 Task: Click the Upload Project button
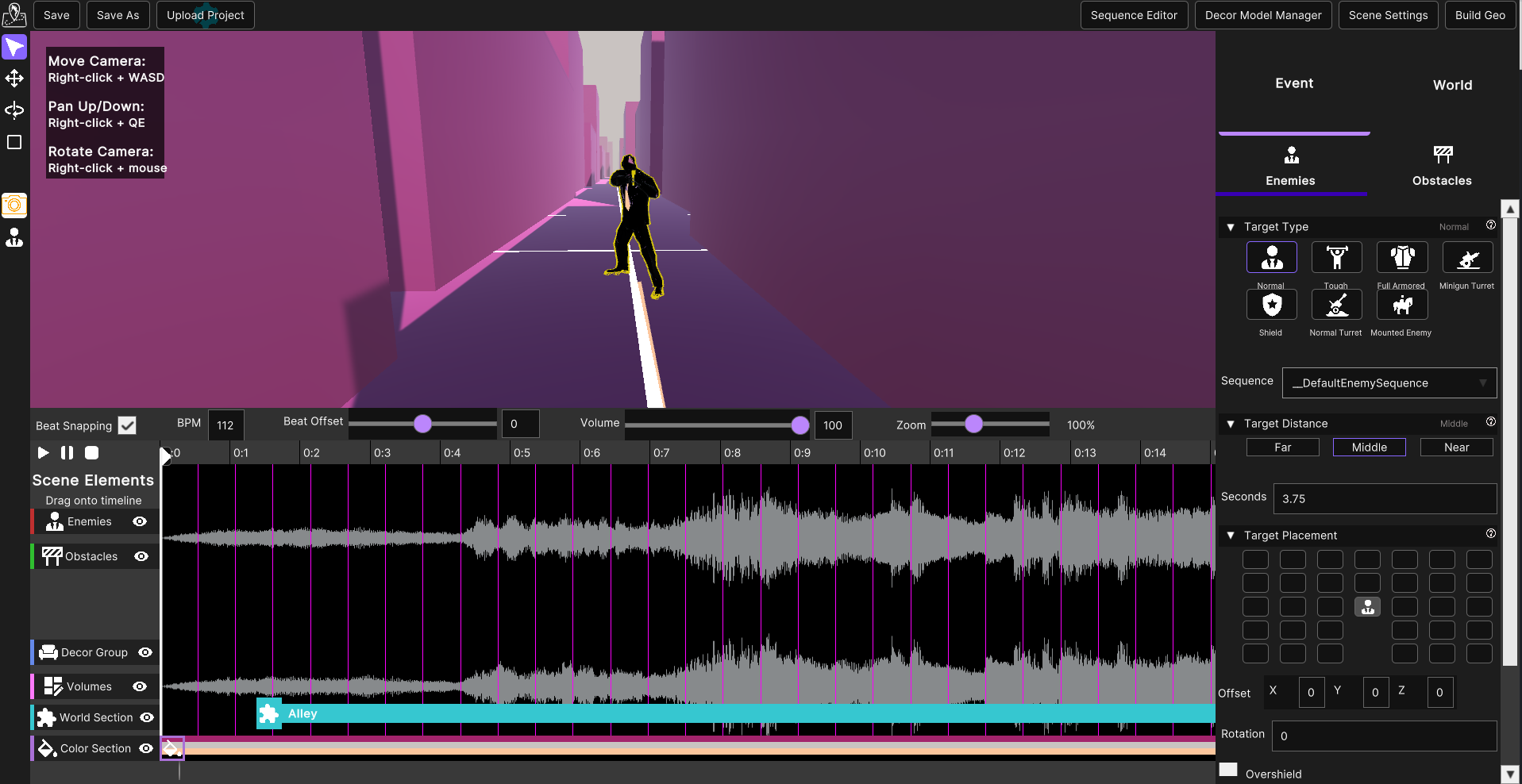tap(205, 15)
